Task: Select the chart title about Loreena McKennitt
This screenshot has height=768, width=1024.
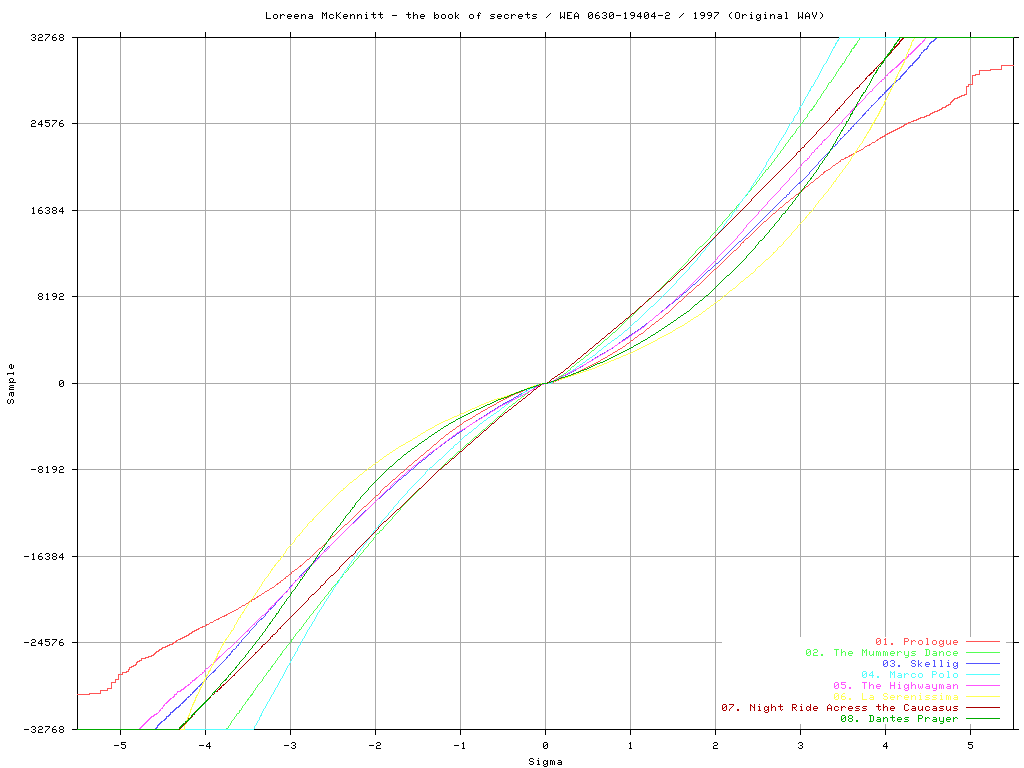Action: tap(545, 15)
